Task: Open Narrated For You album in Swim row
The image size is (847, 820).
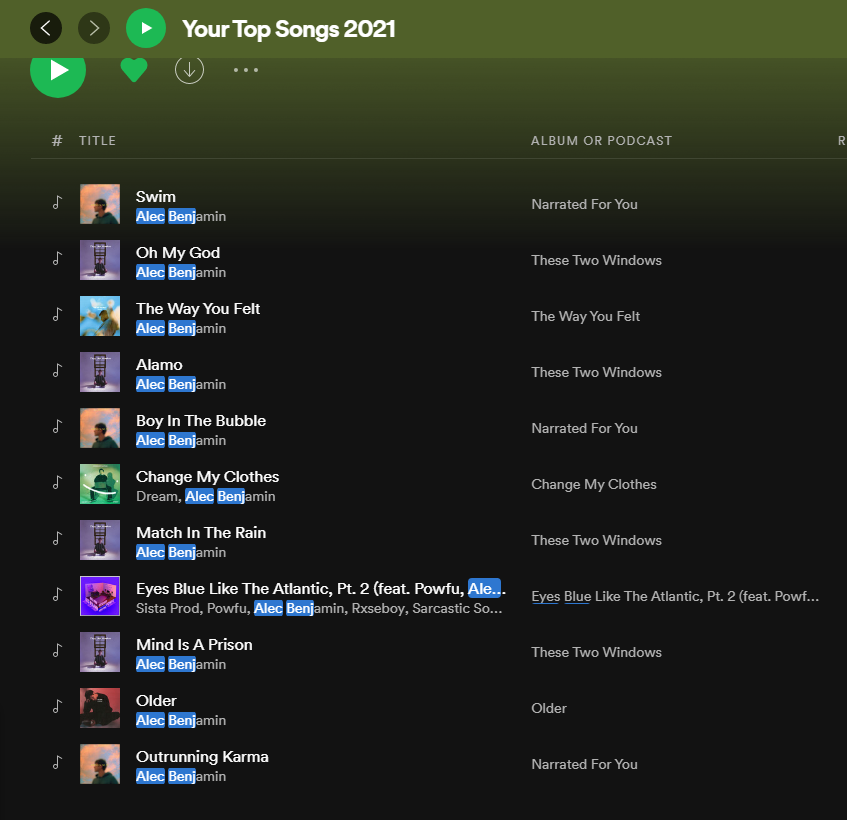Action: pyautogui.click(x=584, y=204)
